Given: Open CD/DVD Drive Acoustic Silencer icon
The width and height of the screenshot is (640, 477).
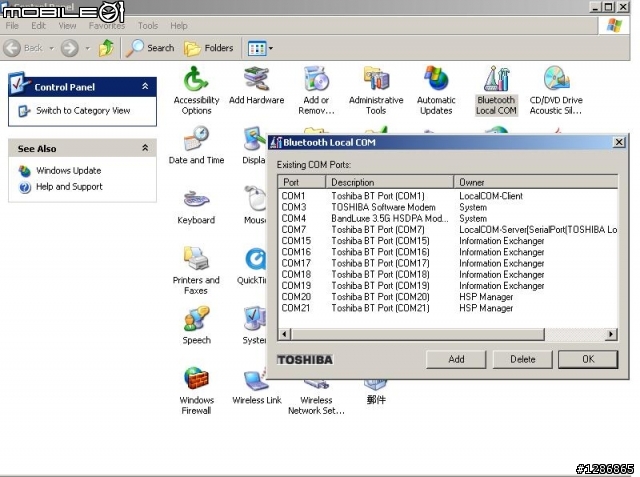Looking at the screenshot, I should click(556, 91).
